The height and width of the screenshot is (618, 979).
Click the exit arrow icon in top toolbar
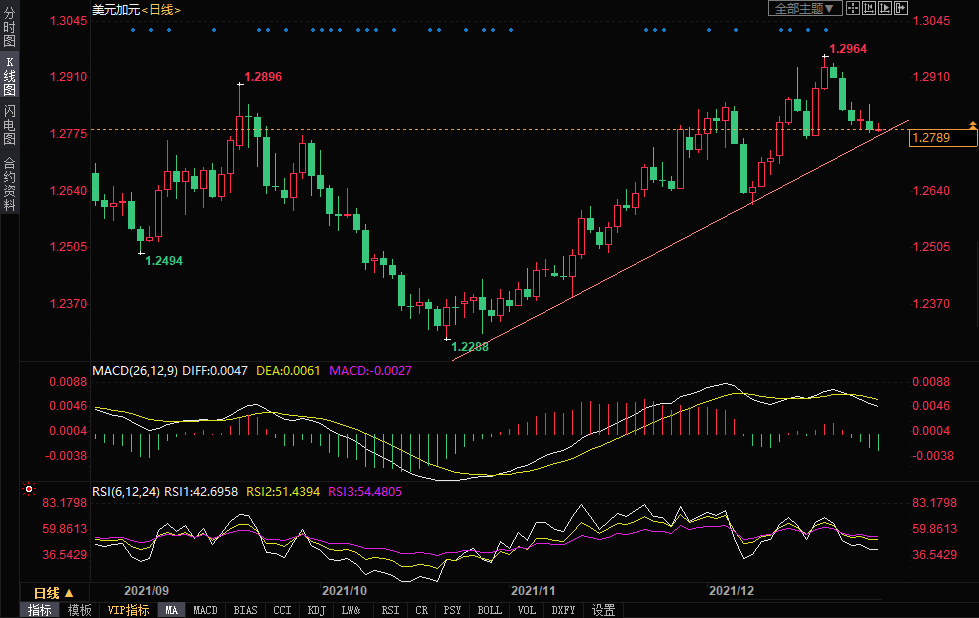[900, 8]
